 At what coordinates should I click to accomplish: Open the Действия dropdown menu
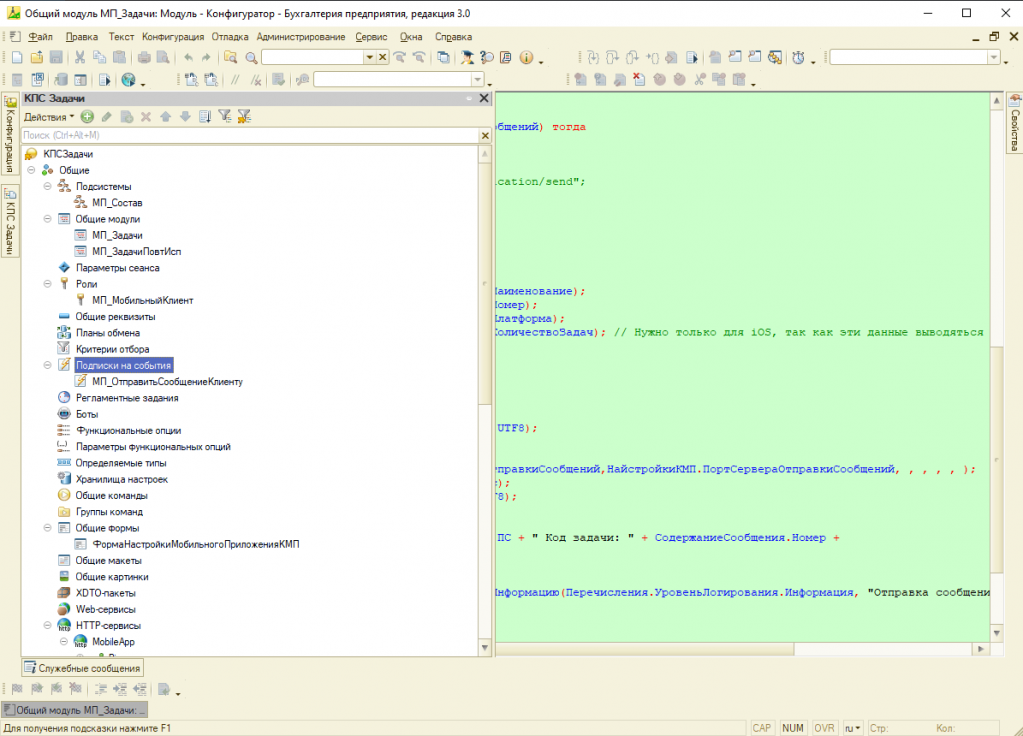(x=48, y=117)
